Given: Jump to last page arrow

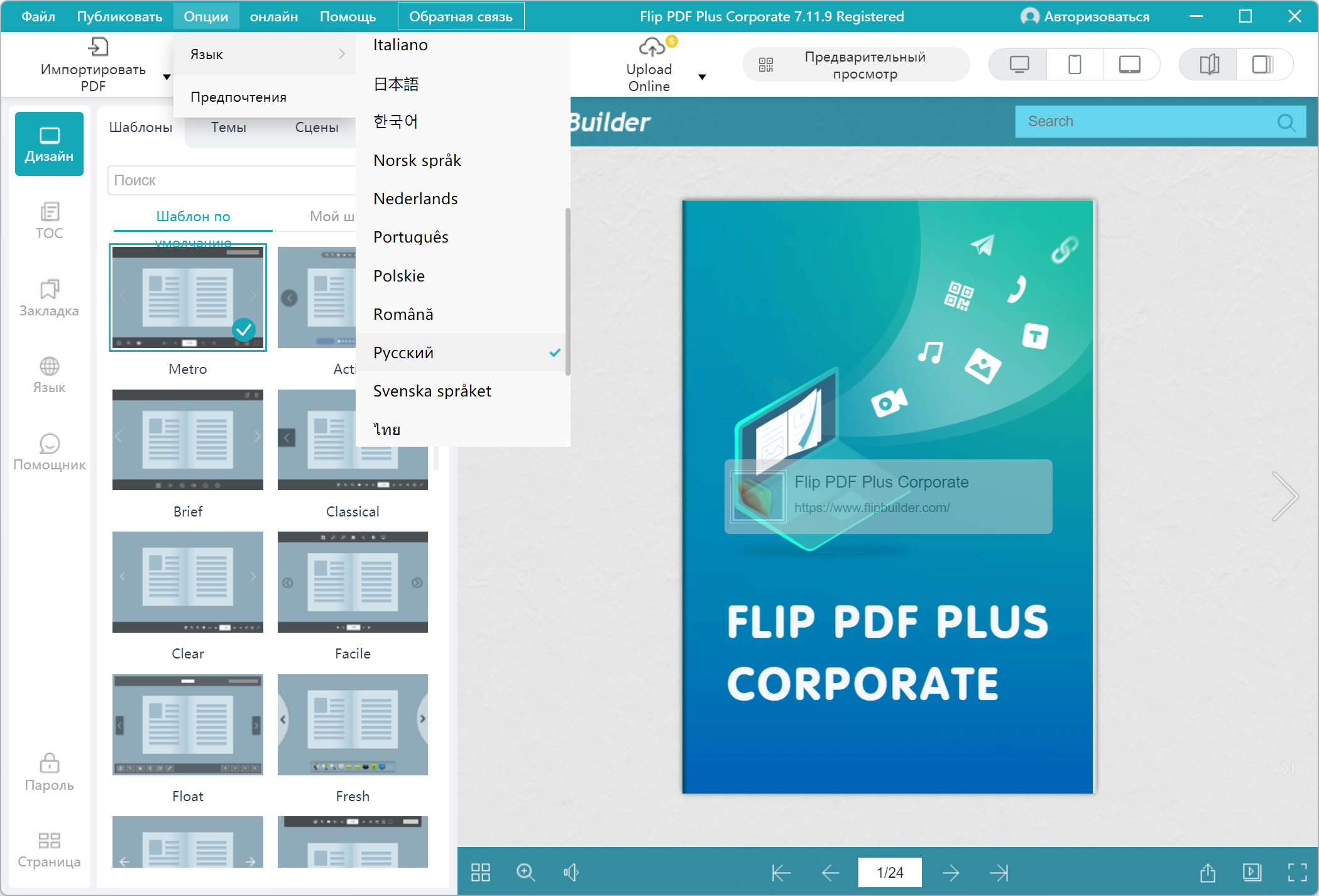Looking at the screenshot, I should pos(999,872).
